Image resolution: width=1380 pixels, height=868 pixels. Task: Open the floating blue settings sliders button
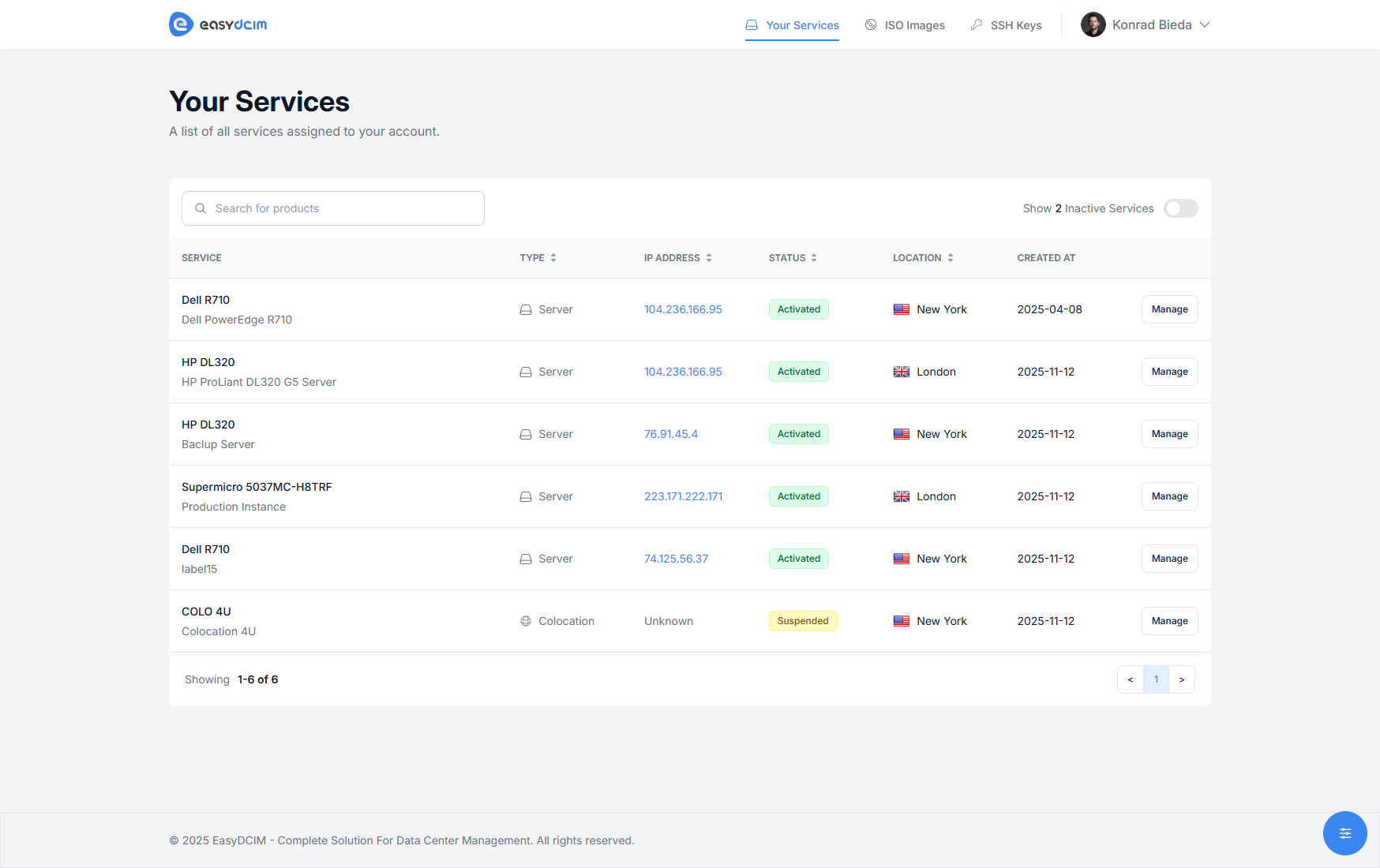[x=1344, y=832]
